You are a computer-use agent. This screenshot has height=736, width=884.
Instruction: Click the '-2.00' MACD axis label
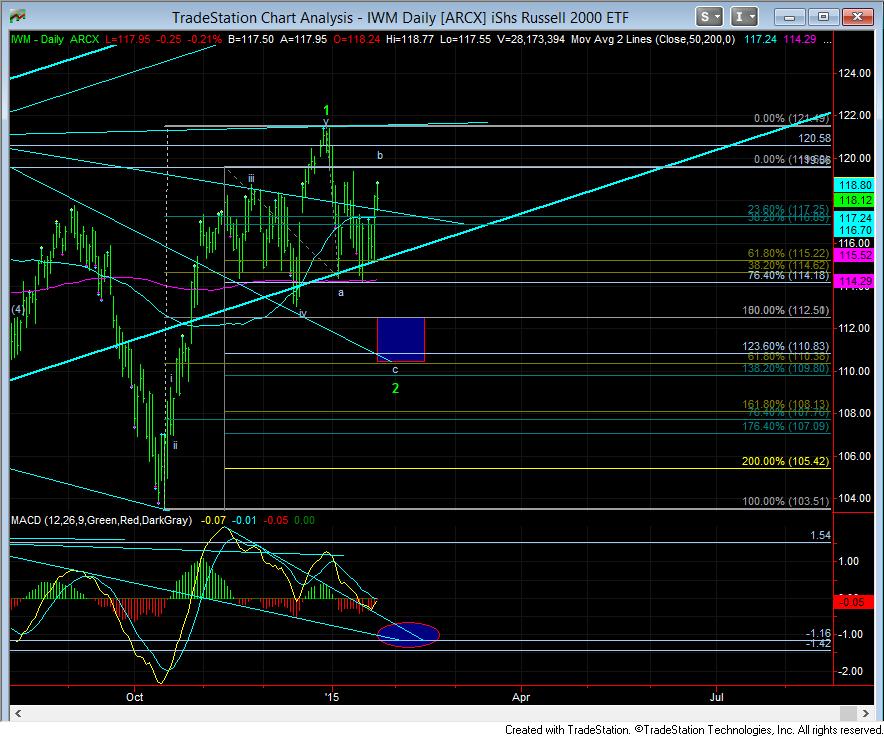[x=848, y=671]
